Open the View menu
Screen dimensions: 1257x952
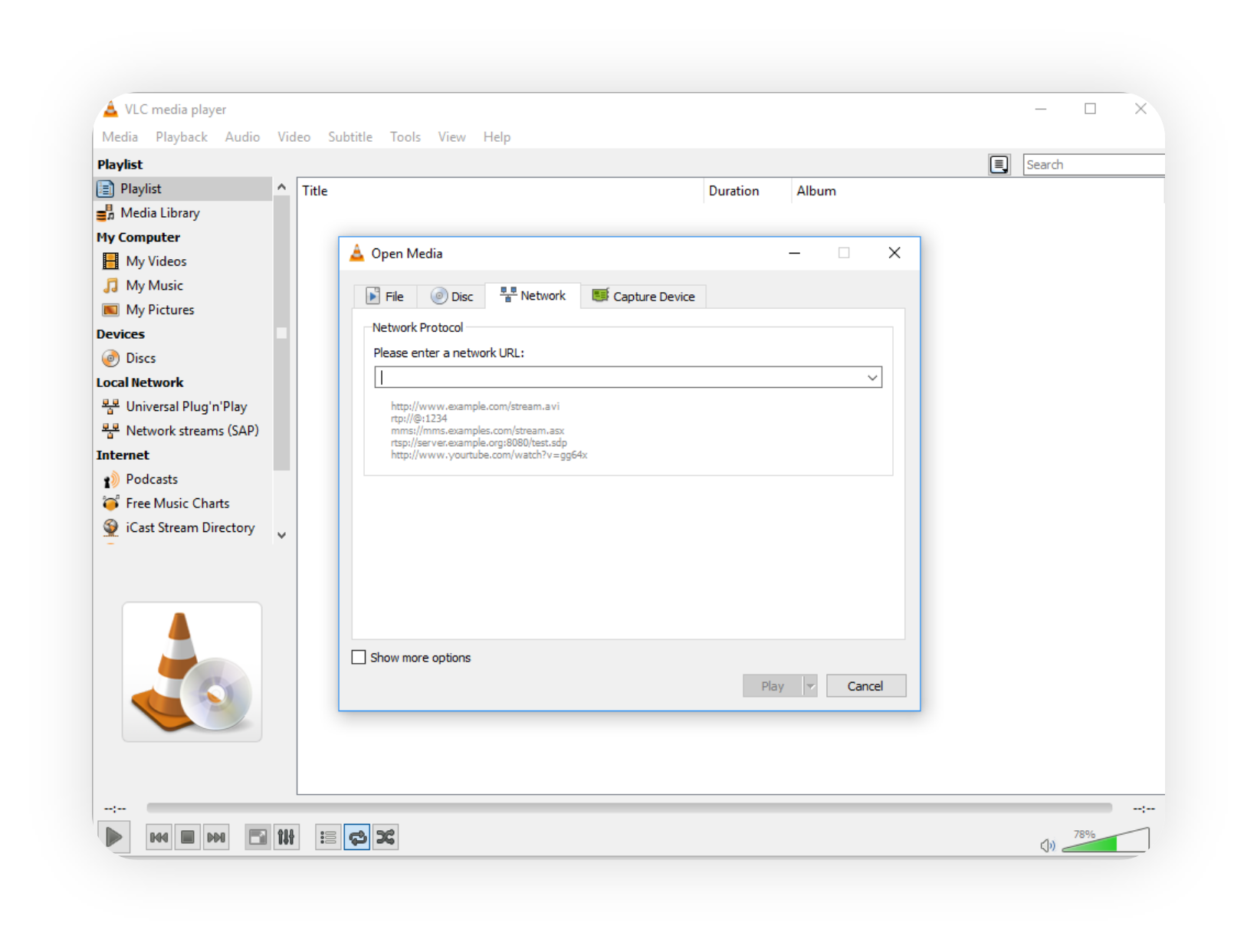[451, 136]
